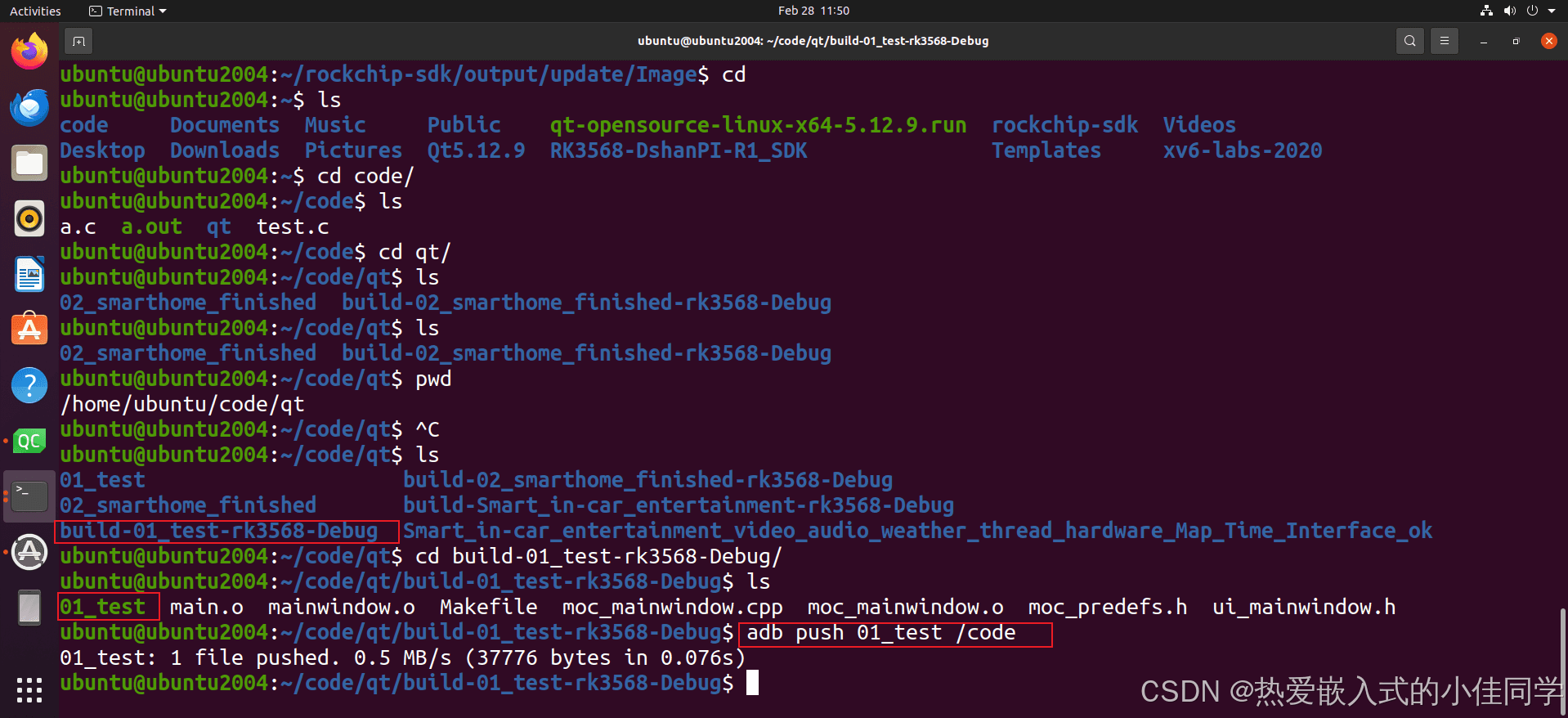
Task: Click 'qt-opensource-linux-x64-5.12.9.run' file name
Action: pyautogui.click(x=758, y=125)
